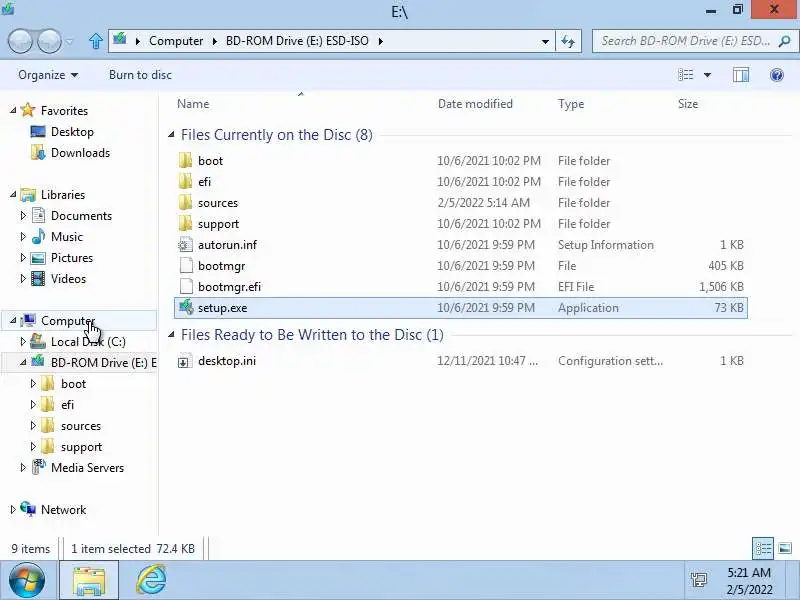The width and height of the screenshot is (800, 600).
Task: Select Pictures in the navigation pane
Action: (x=72, y=258)
